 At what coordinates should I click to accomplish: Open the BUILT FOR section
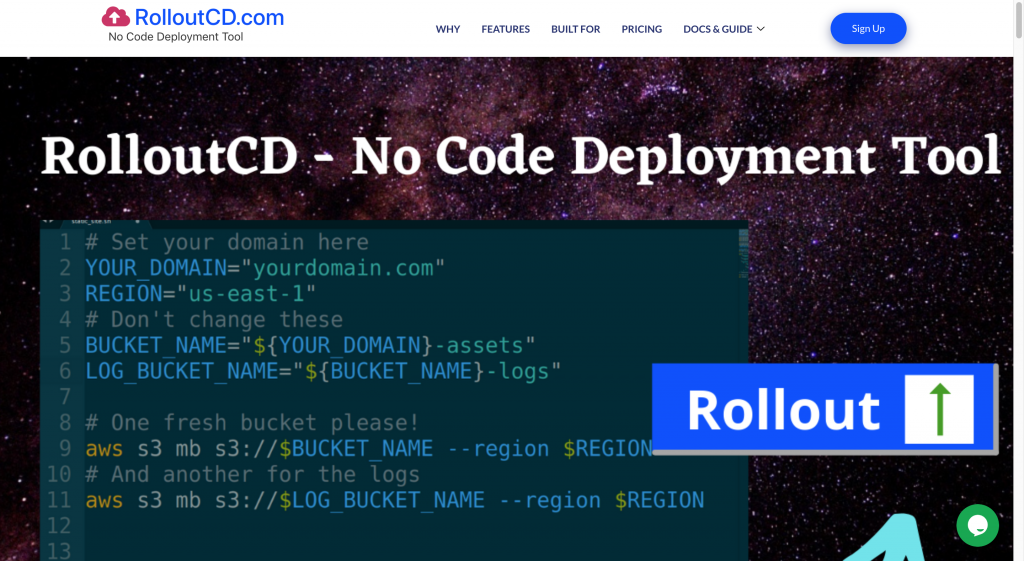pyautogui.click(x=575, y=29)
